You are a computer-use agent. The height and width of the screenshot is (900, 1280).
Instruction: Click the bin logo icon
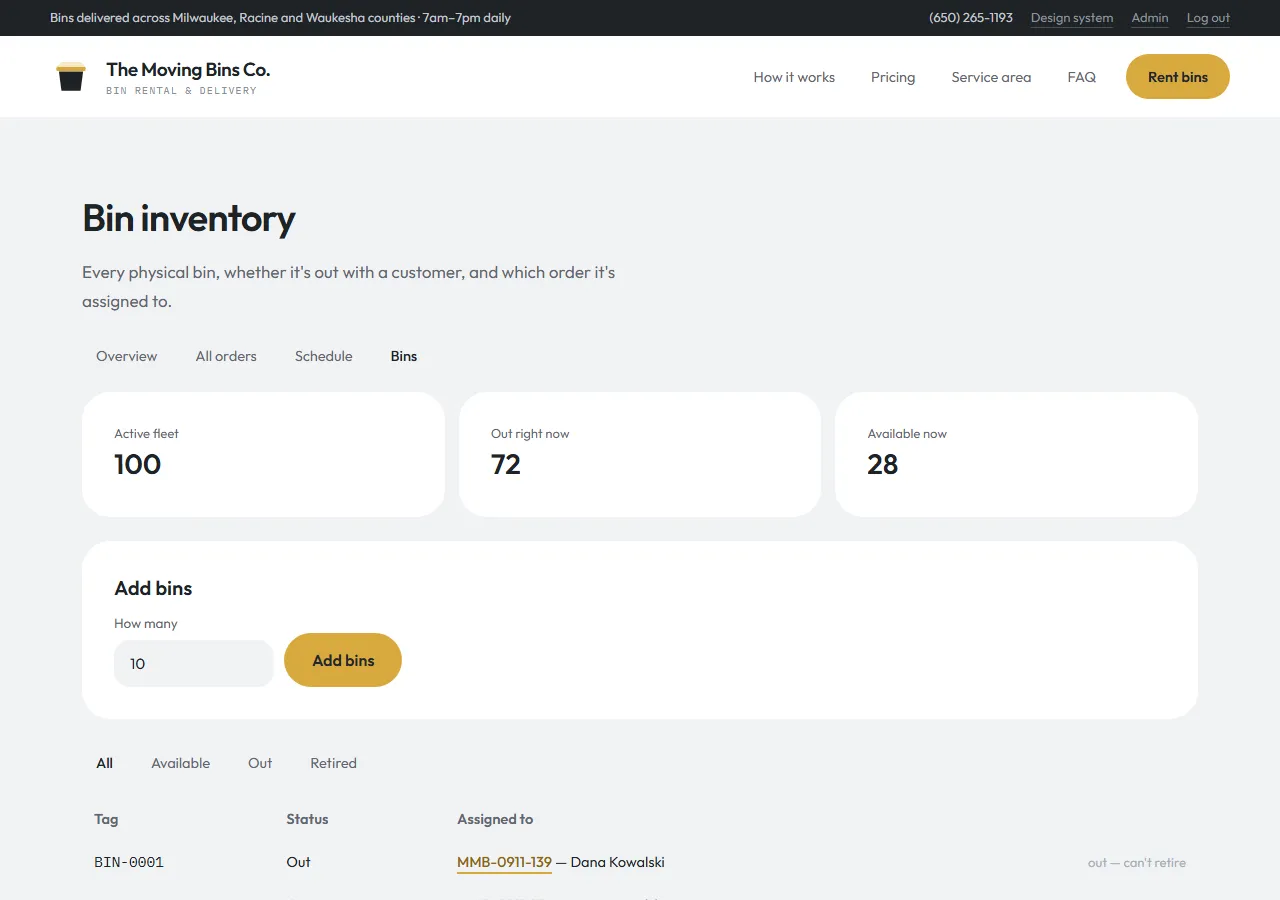[x=71, y=77]
